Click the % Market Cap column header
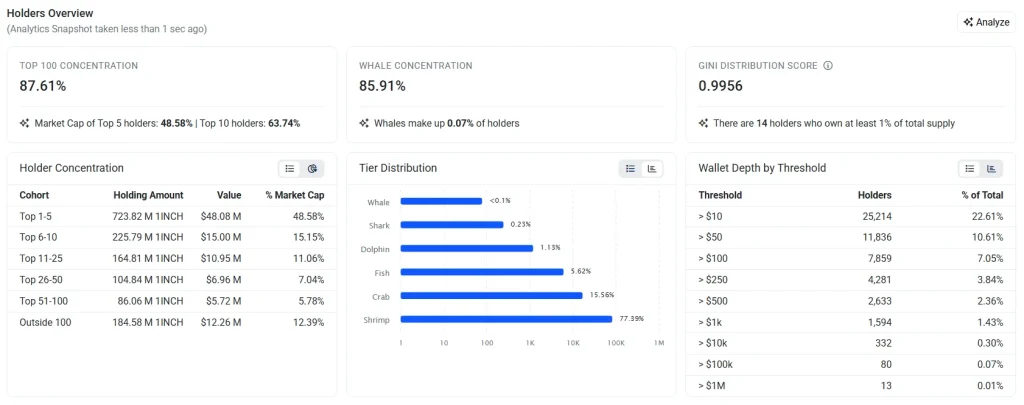The height and width of the screenshot is (405, 1024). [295, 195]
